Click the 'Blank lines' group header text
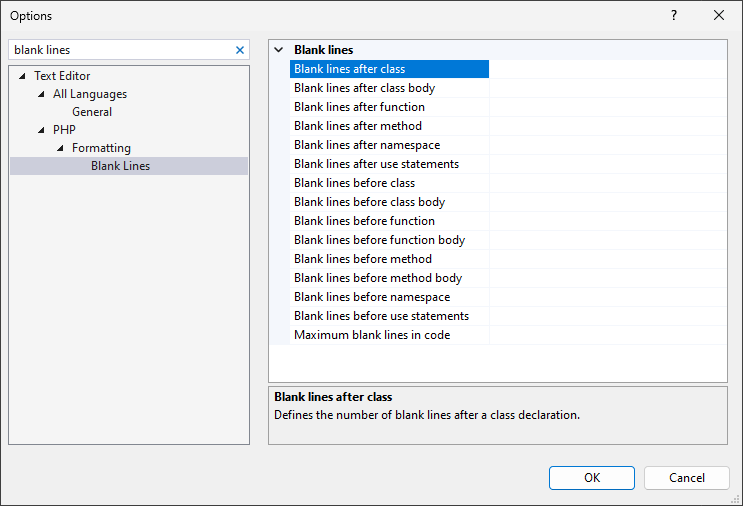Viewport: 743px width, 506px height. [x=324, y=50]
